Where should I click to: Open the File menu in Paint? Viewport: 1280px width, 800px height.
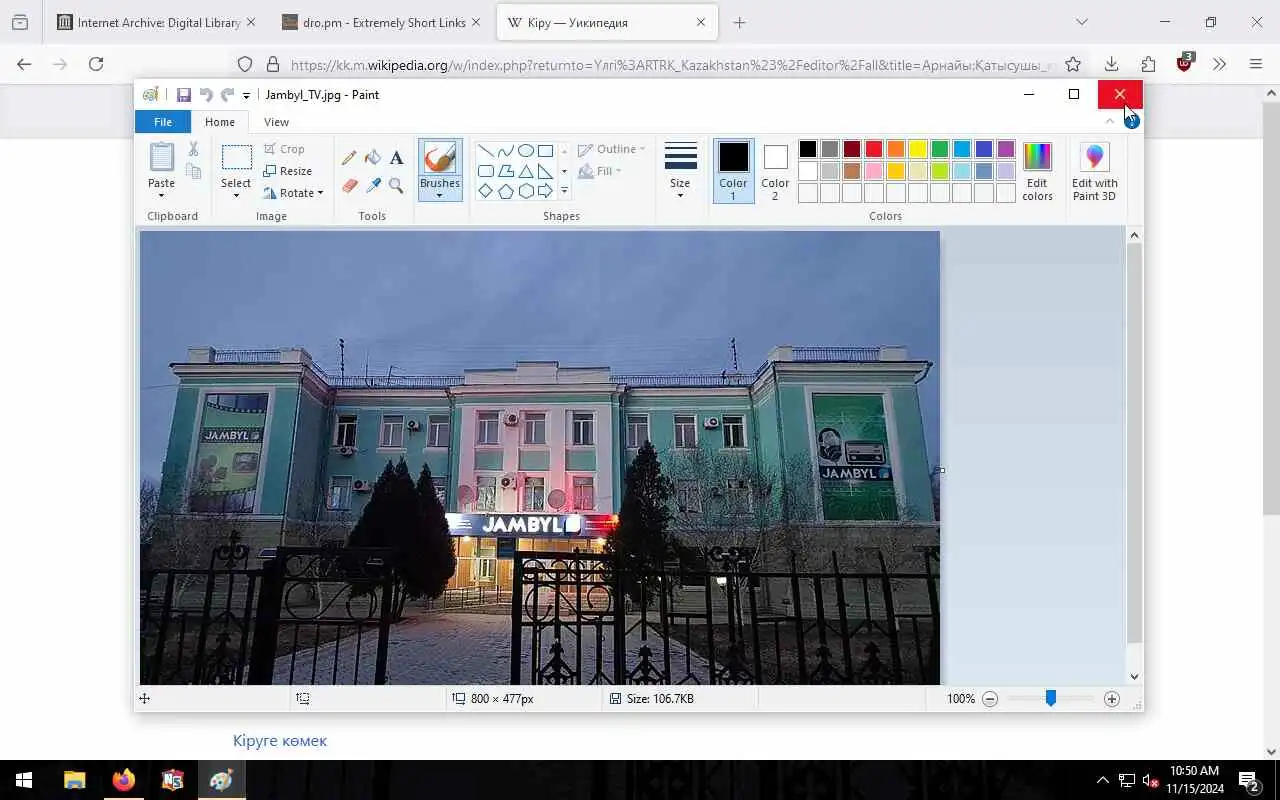coord(163,122)
